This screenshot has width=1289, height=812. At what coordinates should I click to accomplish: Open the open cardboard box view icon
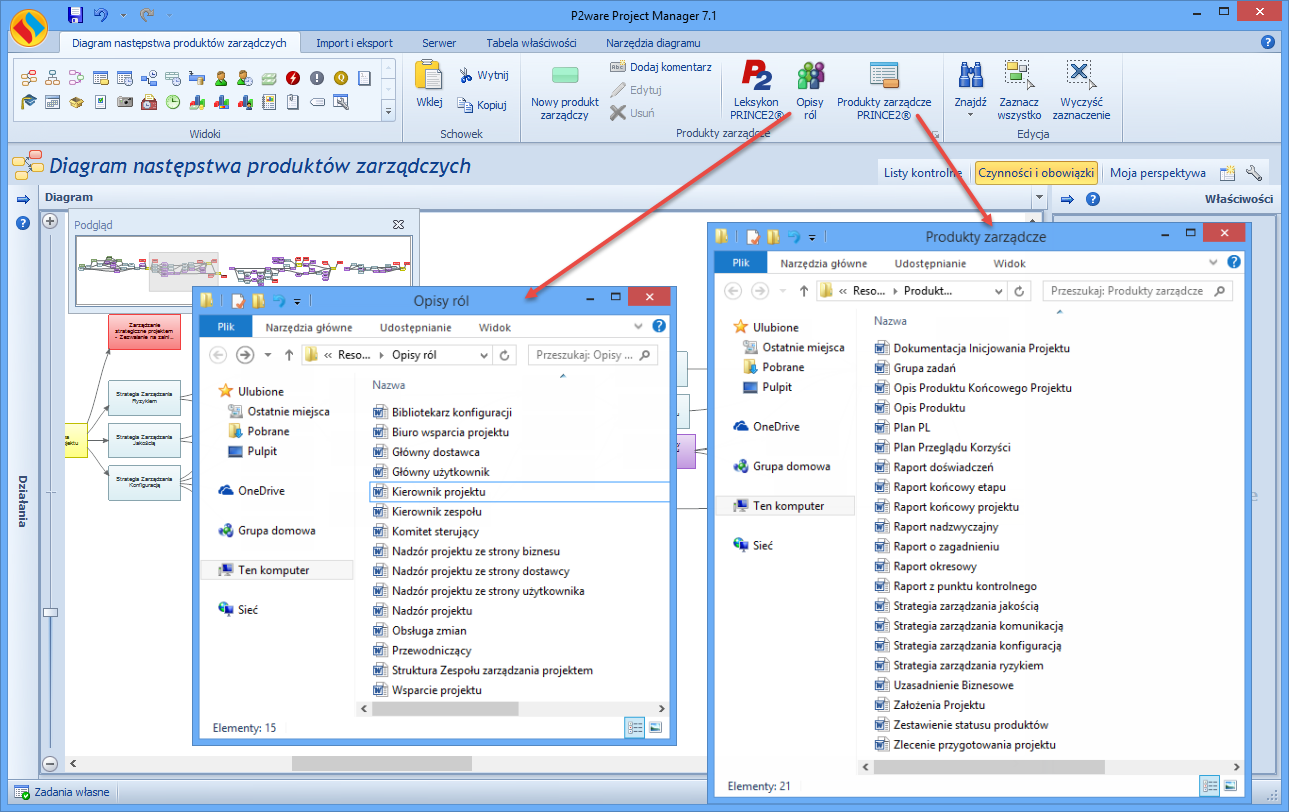pos(76,102)
